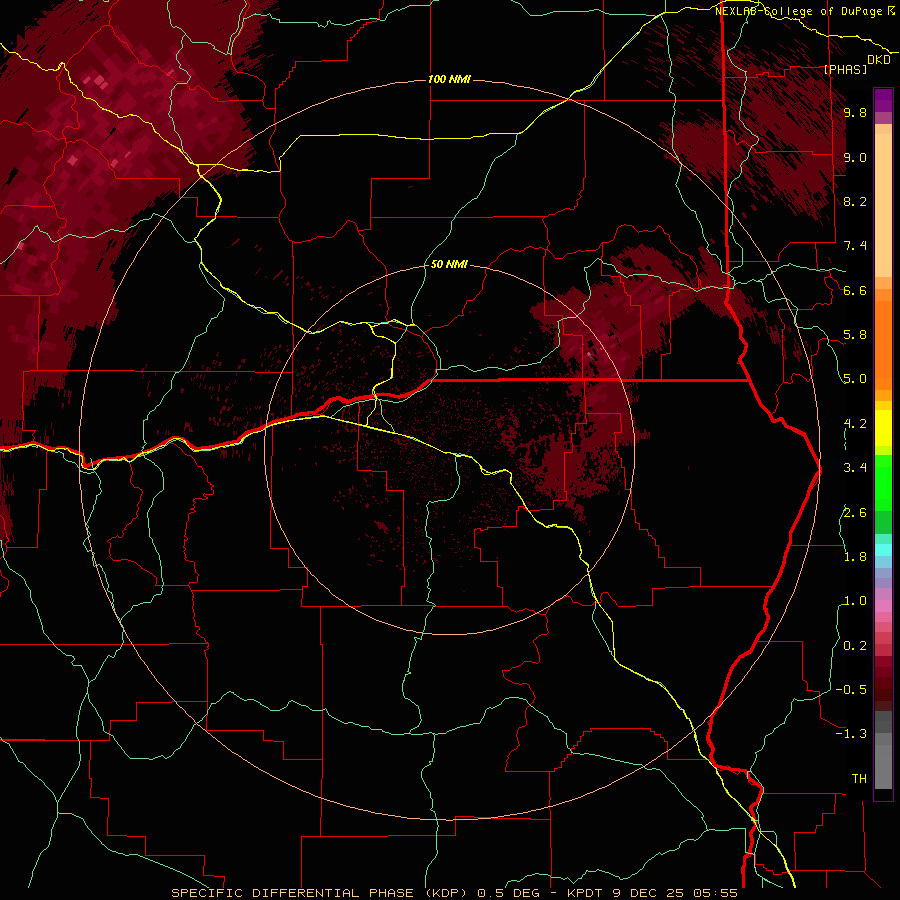The height and width of the screenshot is (900, 900).
Task: Click the 4.2 scale value
Action: [x=855, y=424]
